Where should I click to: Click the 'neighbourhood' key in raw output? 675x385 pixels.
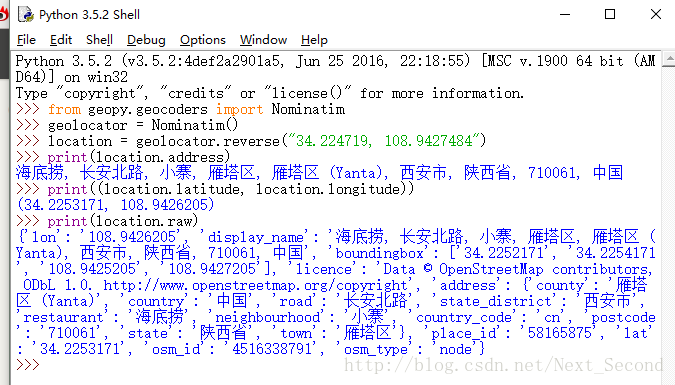268,317
